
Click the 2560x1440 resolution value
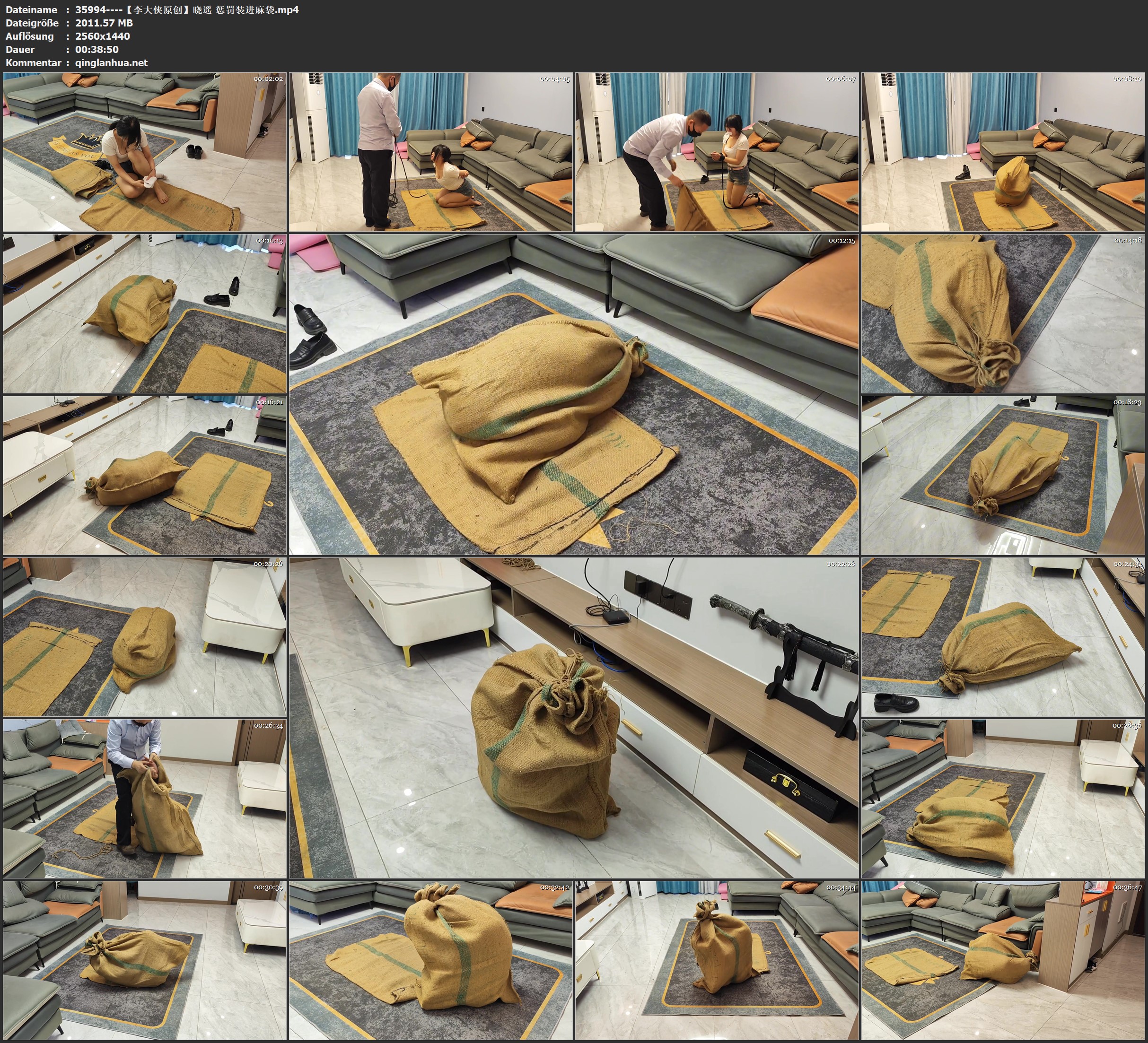click(x=103, y=36)
